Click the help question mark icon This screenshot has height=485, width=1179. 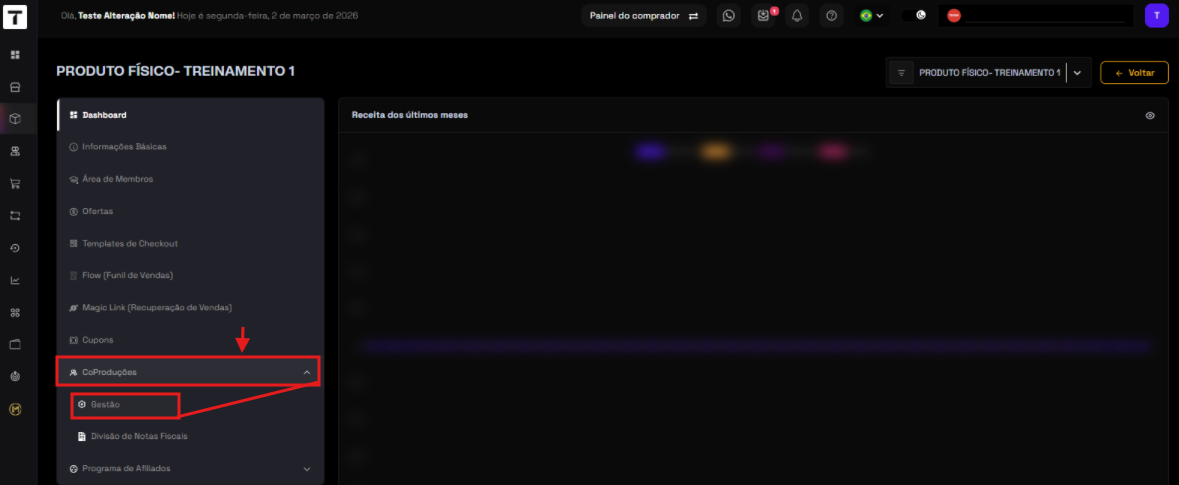(x=831, y=16)
